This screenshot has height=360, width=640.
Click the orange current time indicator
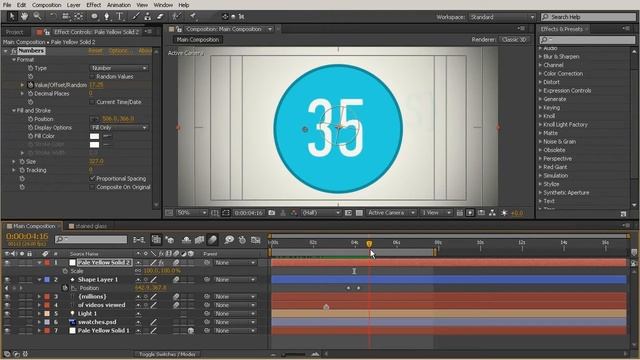pos(369,244)
